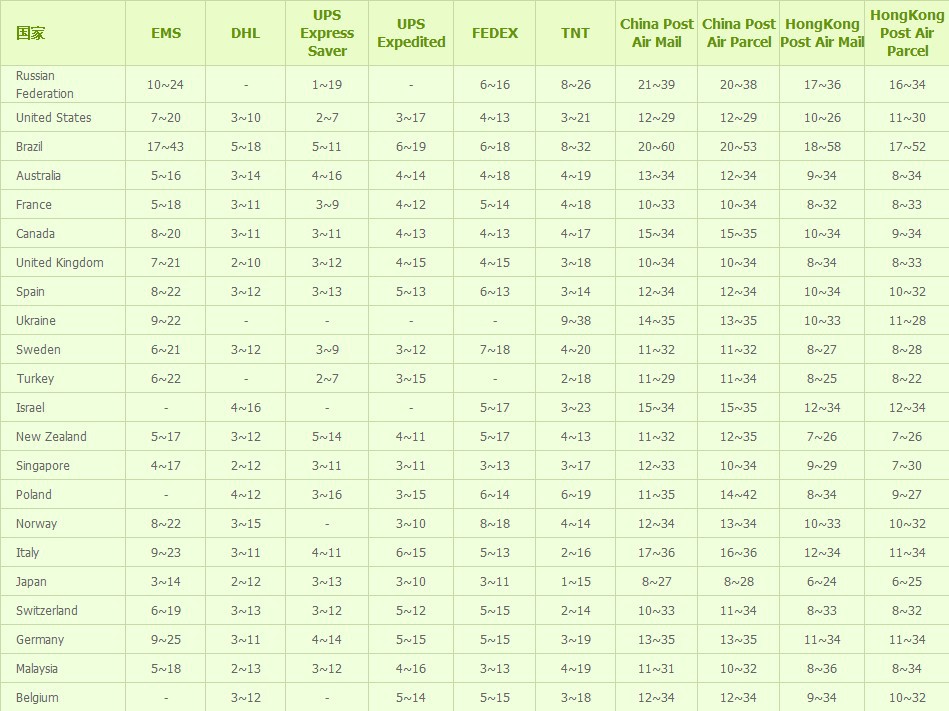Select Turkey HongKong Post Air Parcel 8~22

point(907,379)
